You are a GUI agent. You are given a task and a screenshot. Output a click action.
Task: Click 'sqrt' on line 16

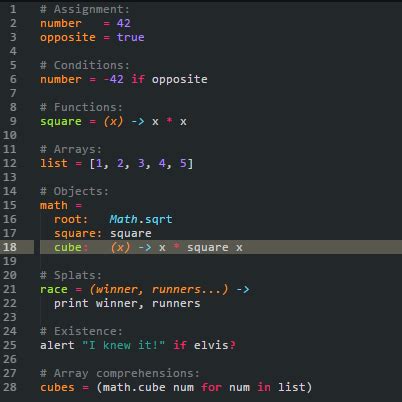coord(159,220)
